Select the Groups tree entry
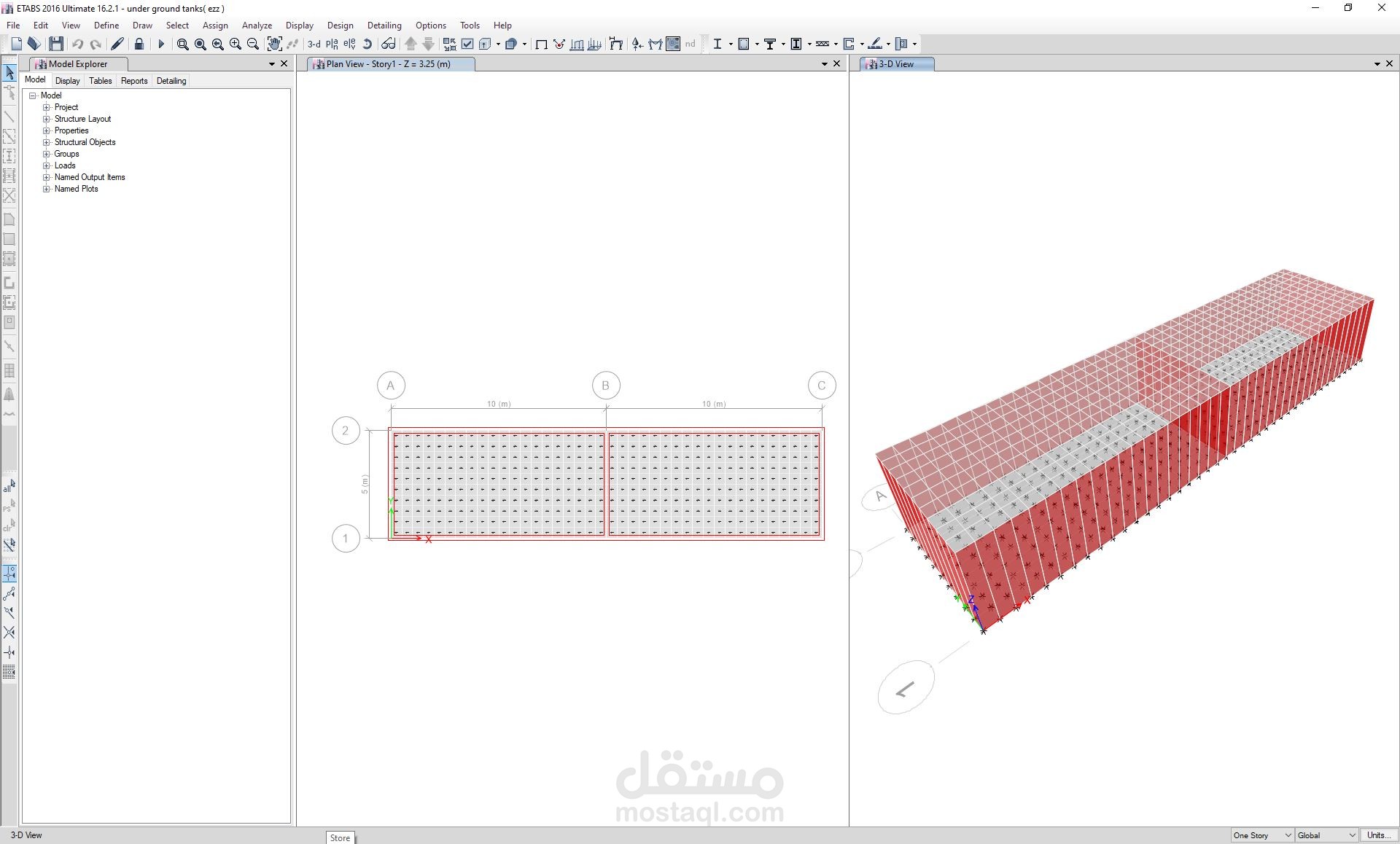The image size is (1400, 844). pyautogui.click(x=66, y=154)
